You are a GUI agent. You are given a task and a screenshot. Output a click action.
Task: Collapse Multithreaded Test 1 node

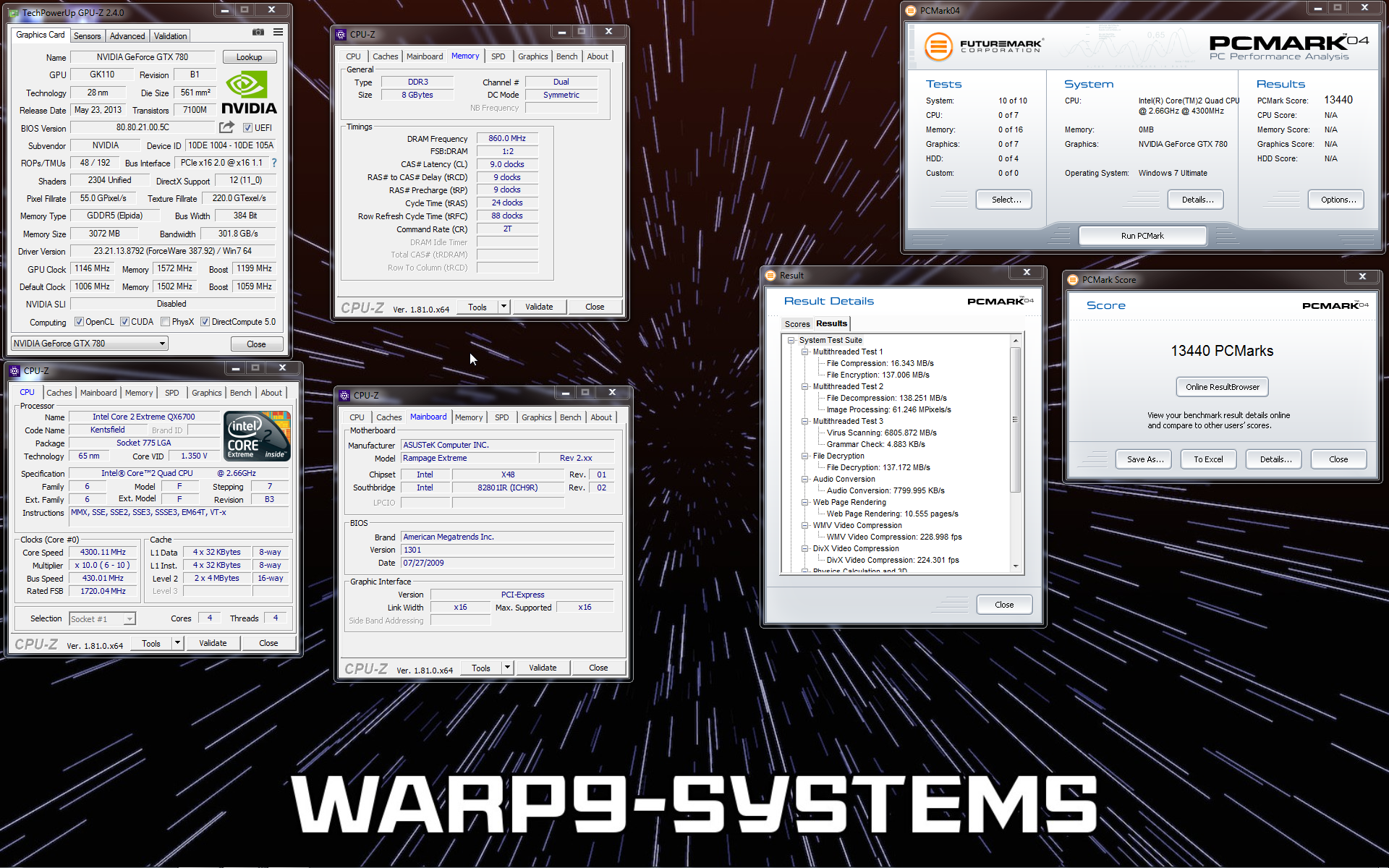pyautogui.click(x=804, y=352)
